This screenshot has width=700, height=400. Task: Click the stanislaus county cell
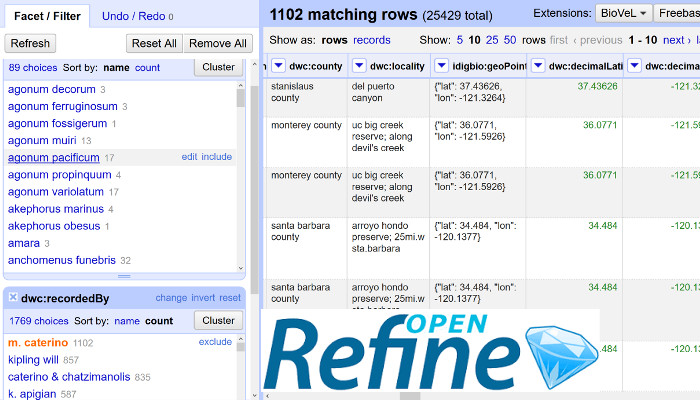coord(307,97)
